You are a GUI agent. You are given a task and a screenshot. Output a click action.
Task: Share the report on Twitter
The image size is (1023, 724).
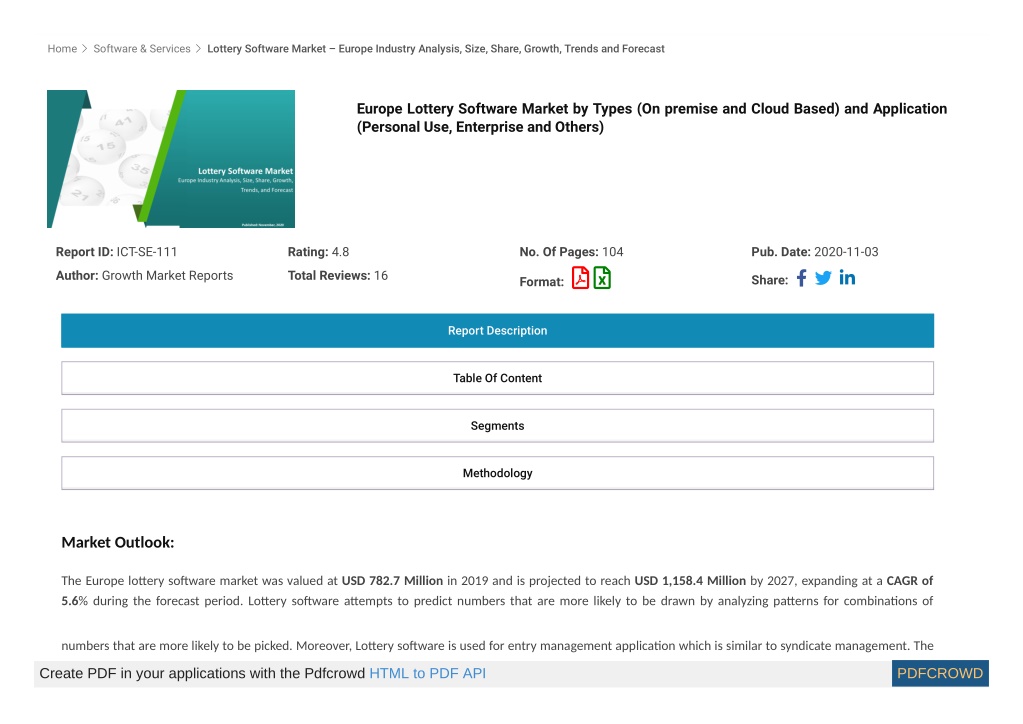point(823,279)
